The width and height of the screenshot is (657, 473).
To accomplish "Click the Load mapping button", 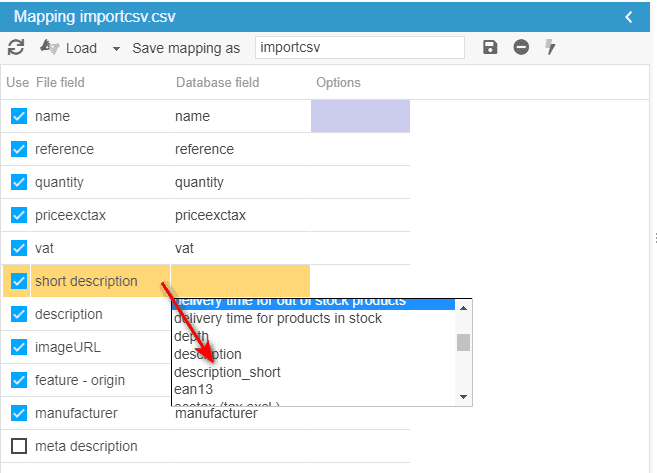I will 70,48.
